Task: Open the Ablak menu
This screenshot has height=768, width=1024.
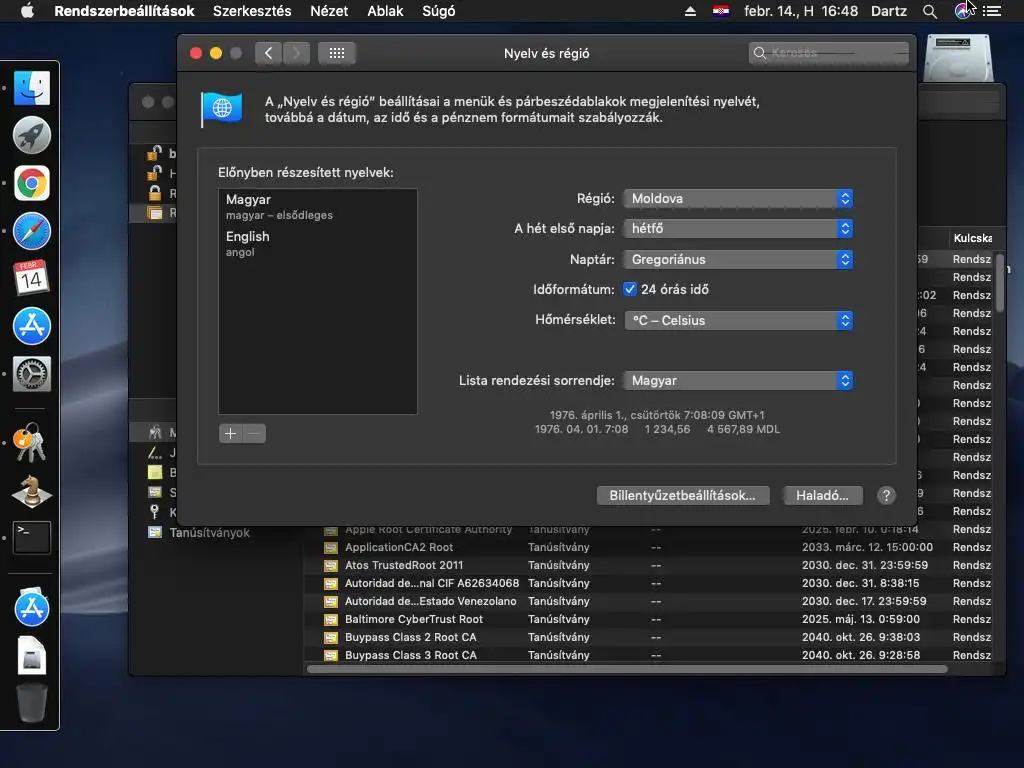Action: pos(385,11)
